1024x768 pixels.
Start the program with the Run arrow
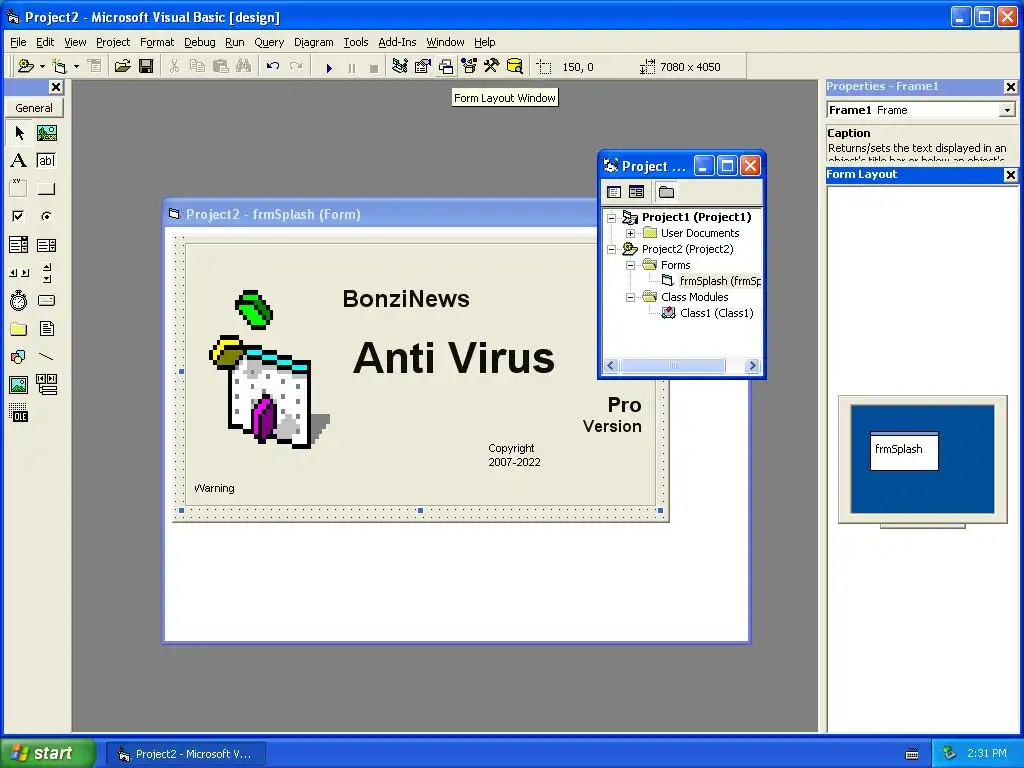[x=329, y=67]
